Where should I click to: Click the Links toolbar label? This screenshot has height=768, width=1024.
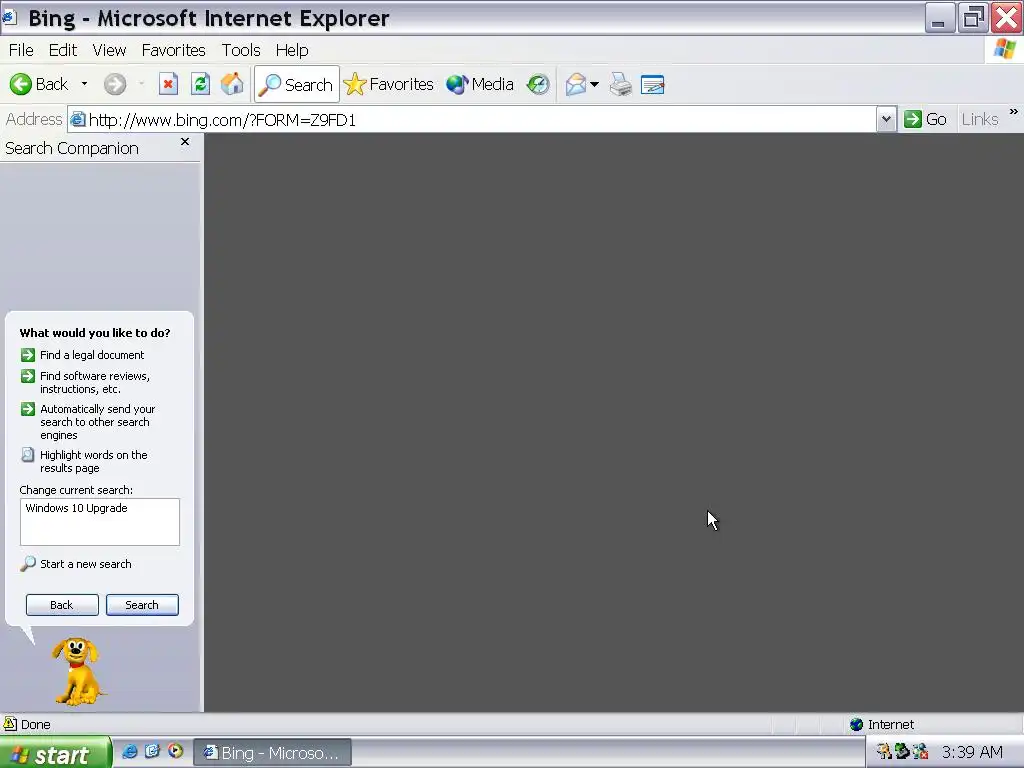pyautogui.click(x=980, y=120)
